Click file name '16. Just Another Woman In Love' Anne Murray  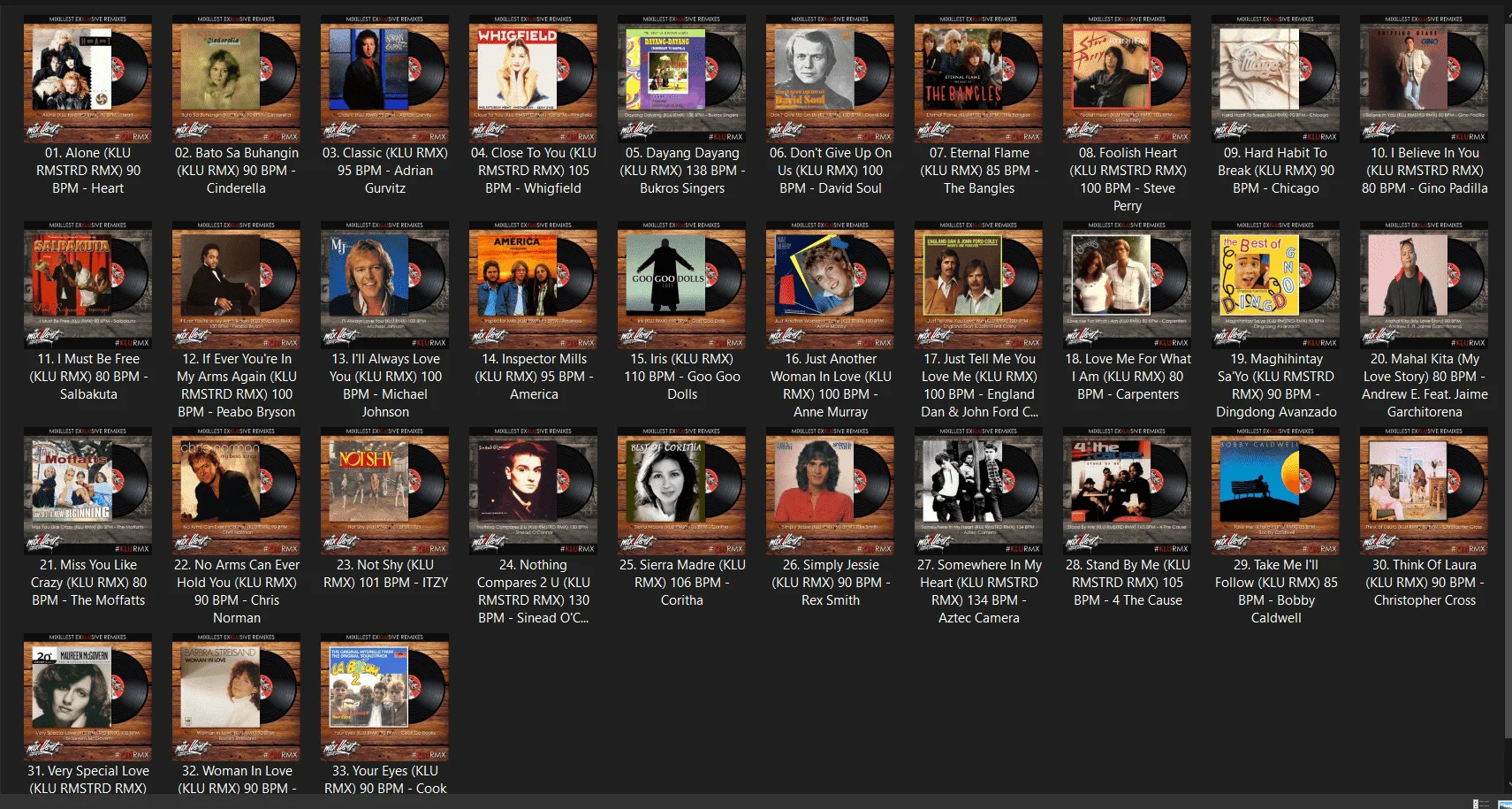click(831, 385)
